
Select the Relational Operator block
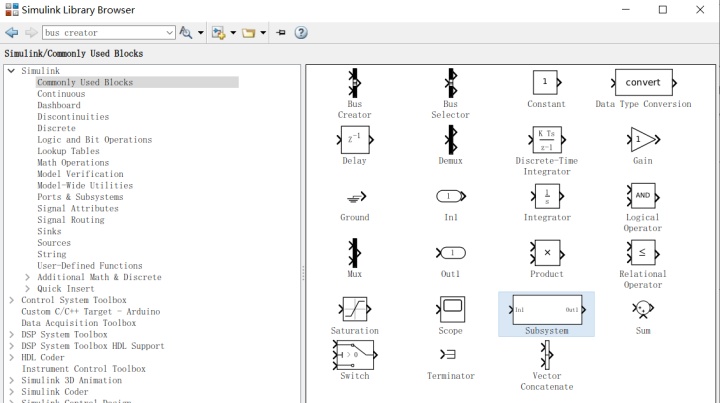tap(642, 253)
